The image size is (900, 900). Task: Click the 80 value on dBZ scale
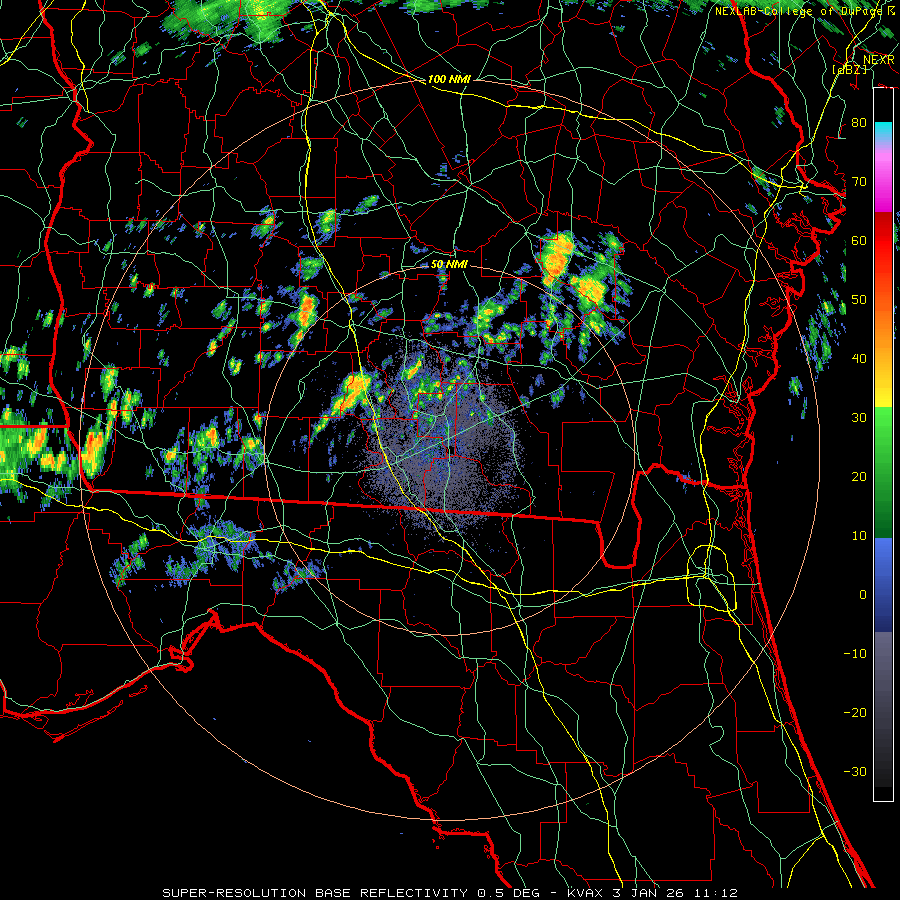point(859,123)
